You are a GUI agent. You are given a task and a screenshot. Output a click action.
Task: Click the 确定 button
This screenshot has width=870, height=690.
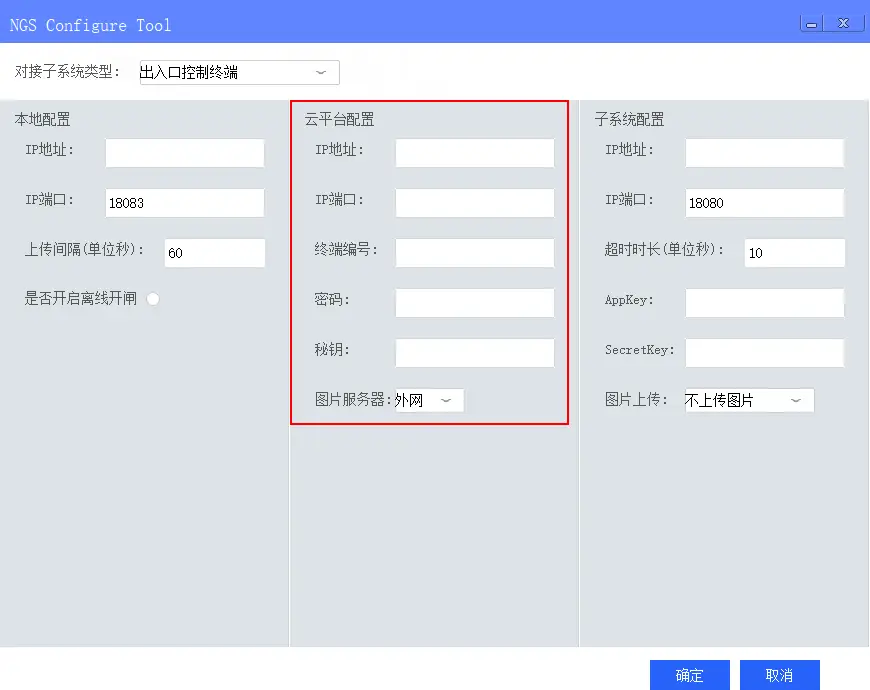point(689,675)
